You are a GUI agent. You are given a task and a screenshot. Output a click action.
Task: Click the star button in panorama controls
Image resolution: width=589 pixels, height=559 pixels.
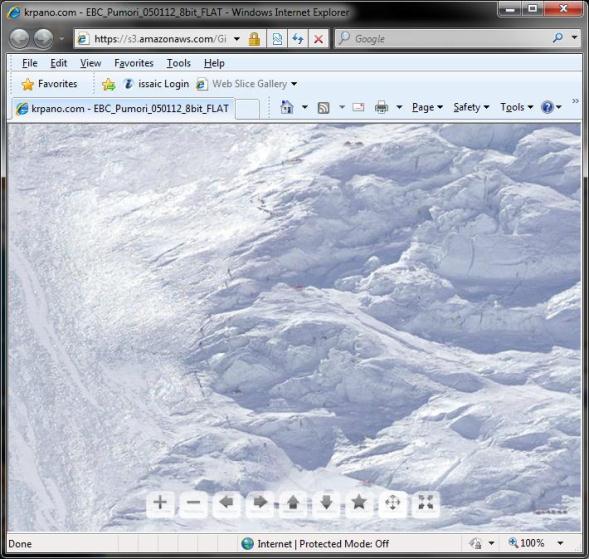[359, 504]
